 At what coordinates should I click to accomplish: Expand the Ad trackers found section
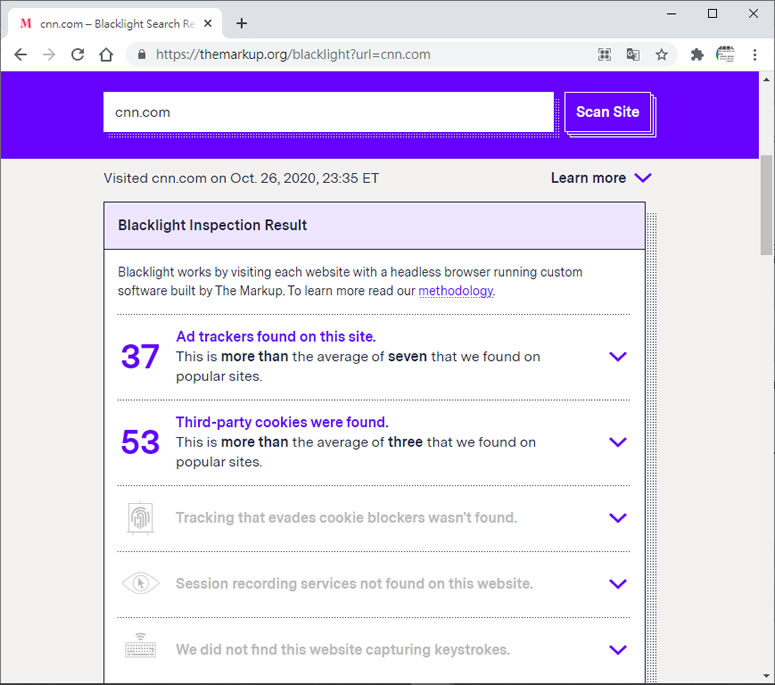[x=617, y=357]
